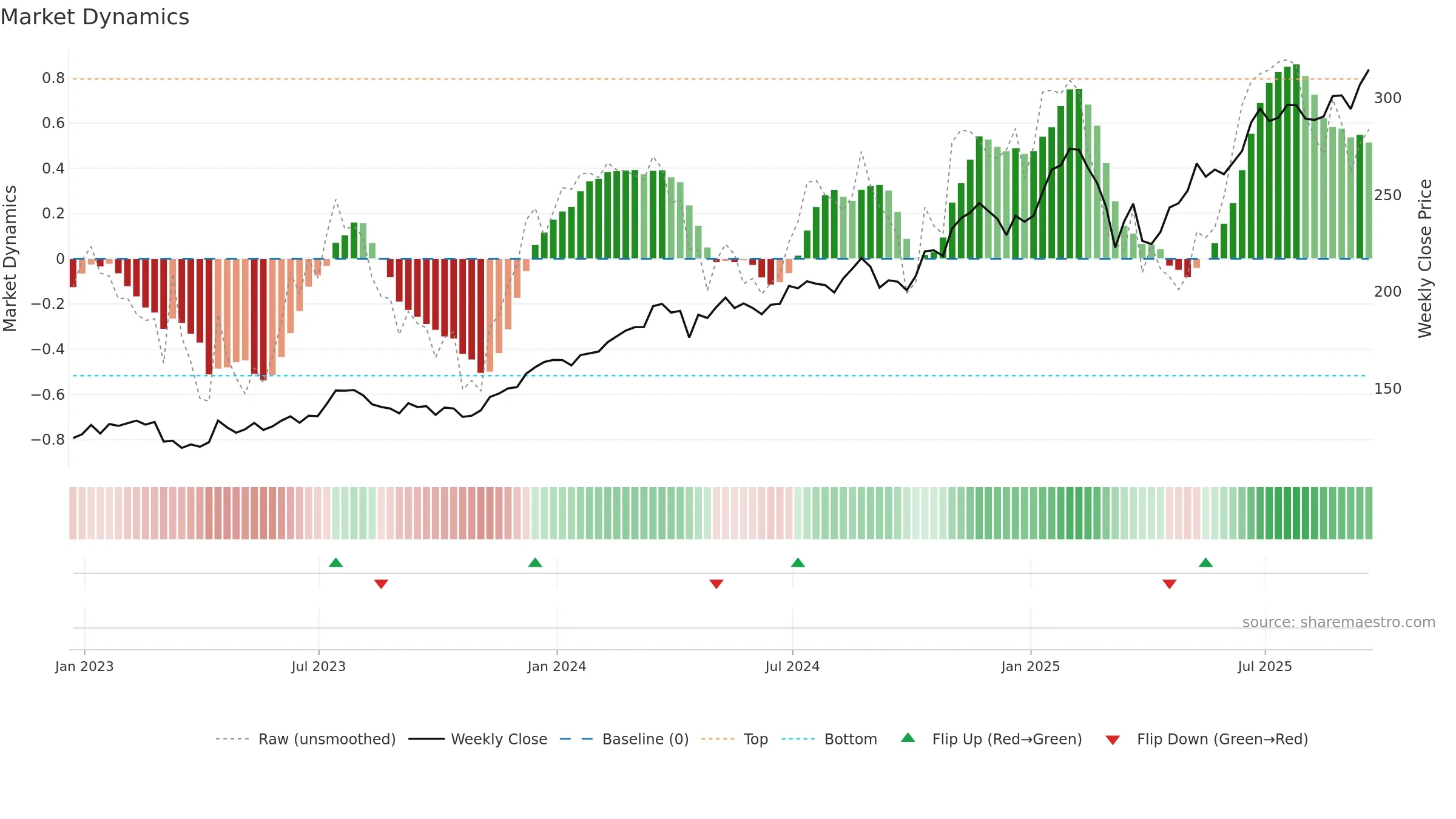Toggle the Weekly Close legend entry
This screenshot has width=1456, height=819.
tap(477, 739)
